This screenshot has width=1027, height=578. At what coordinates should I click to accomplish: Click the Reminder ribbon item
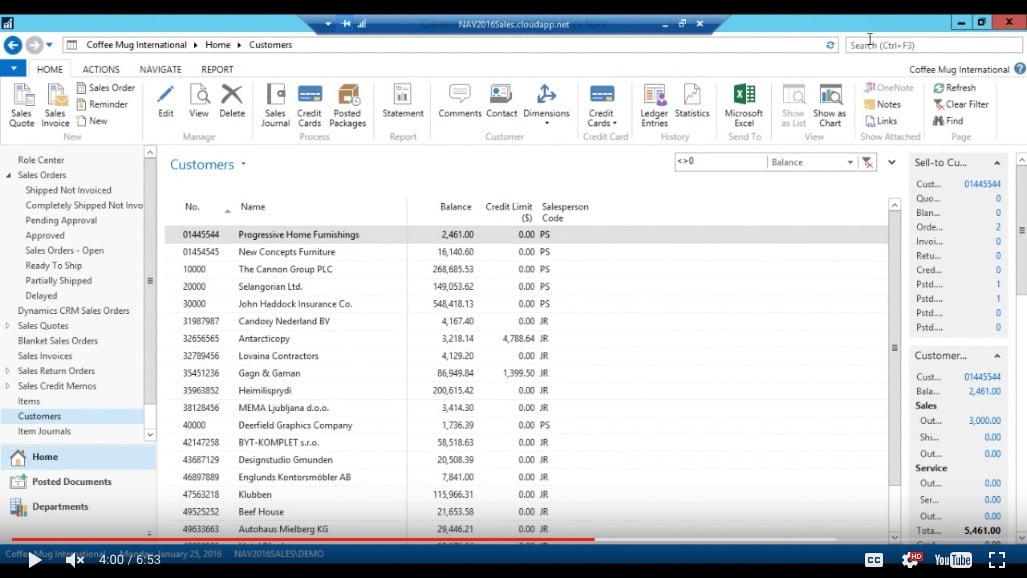tap(102, 104)
